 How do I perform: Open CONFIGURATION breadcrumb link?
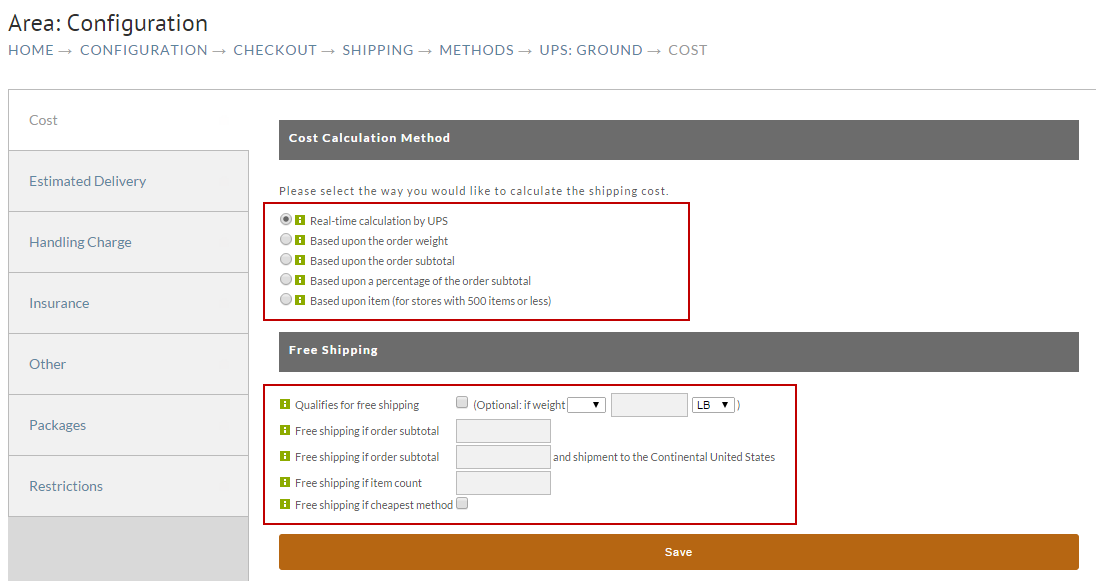pyautogui.click(x=143, y=50)
